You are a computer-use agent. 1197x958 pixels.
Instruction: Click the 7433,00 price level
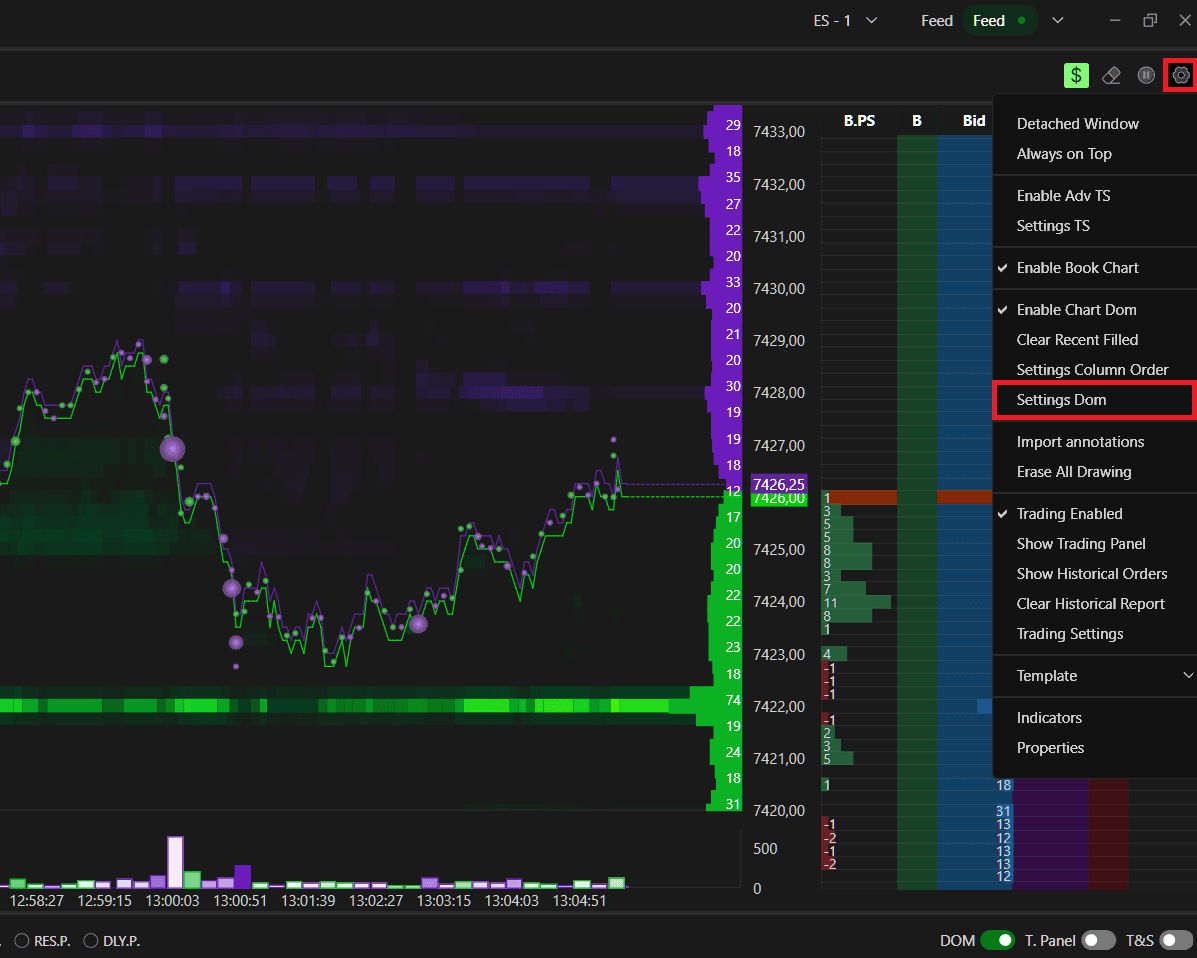click(x=779, y=132)
